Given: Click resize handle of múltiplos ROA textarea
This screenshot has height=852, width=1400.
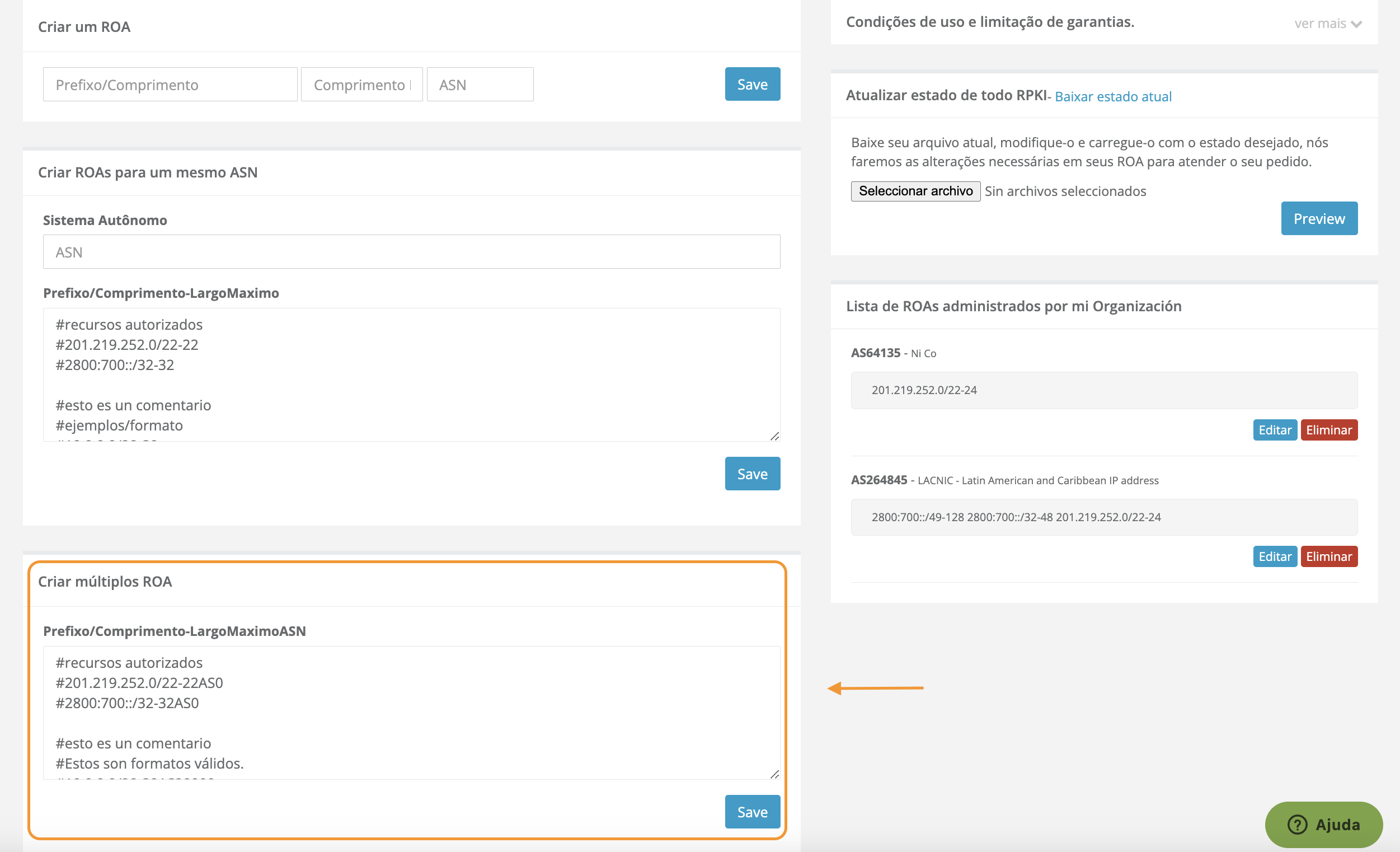Looking at the screenshot, I should click(x=774, y=774).
